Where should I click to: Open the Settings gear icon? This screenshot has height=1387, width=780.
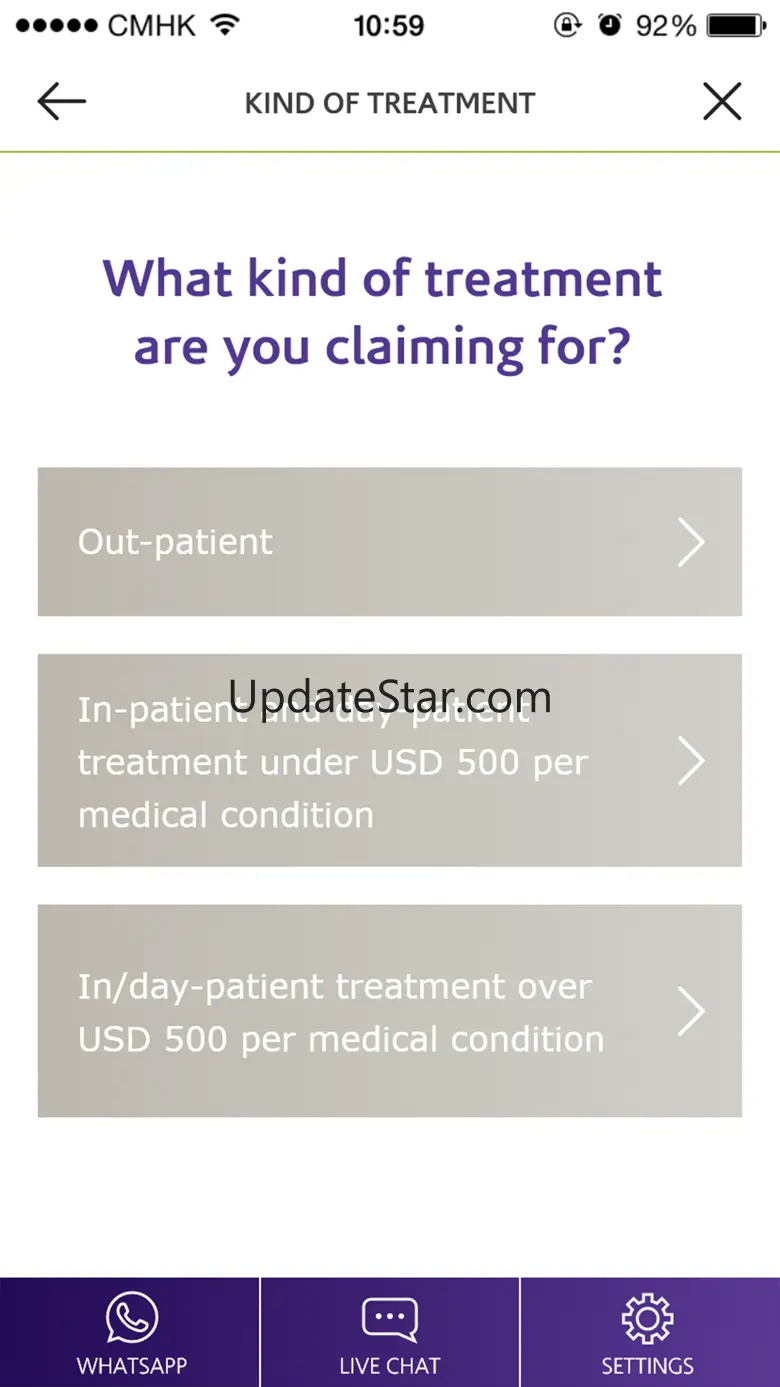pyautogui.click(x=648, y=1318)
